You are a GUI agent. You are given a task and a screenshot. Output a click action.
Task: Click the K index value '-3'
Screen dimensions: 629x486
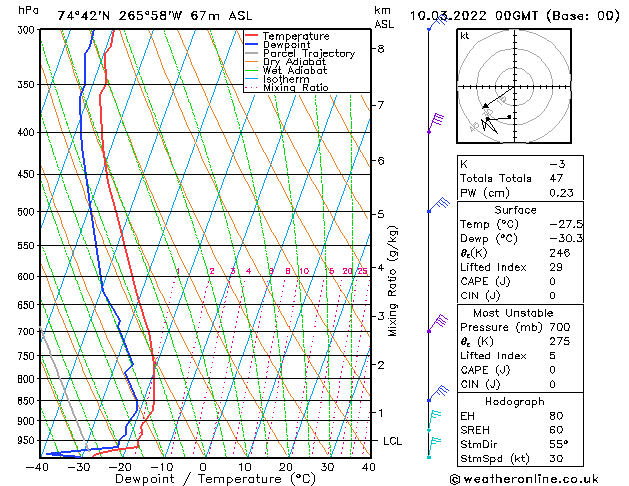coord(557,164)
